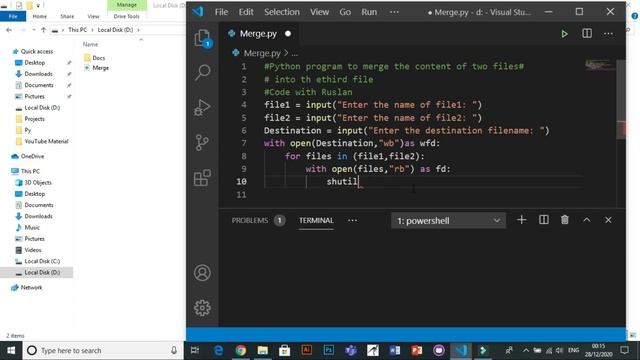Open the Go menu
This screenshot has width=640, height=360.
pos(345,12)
